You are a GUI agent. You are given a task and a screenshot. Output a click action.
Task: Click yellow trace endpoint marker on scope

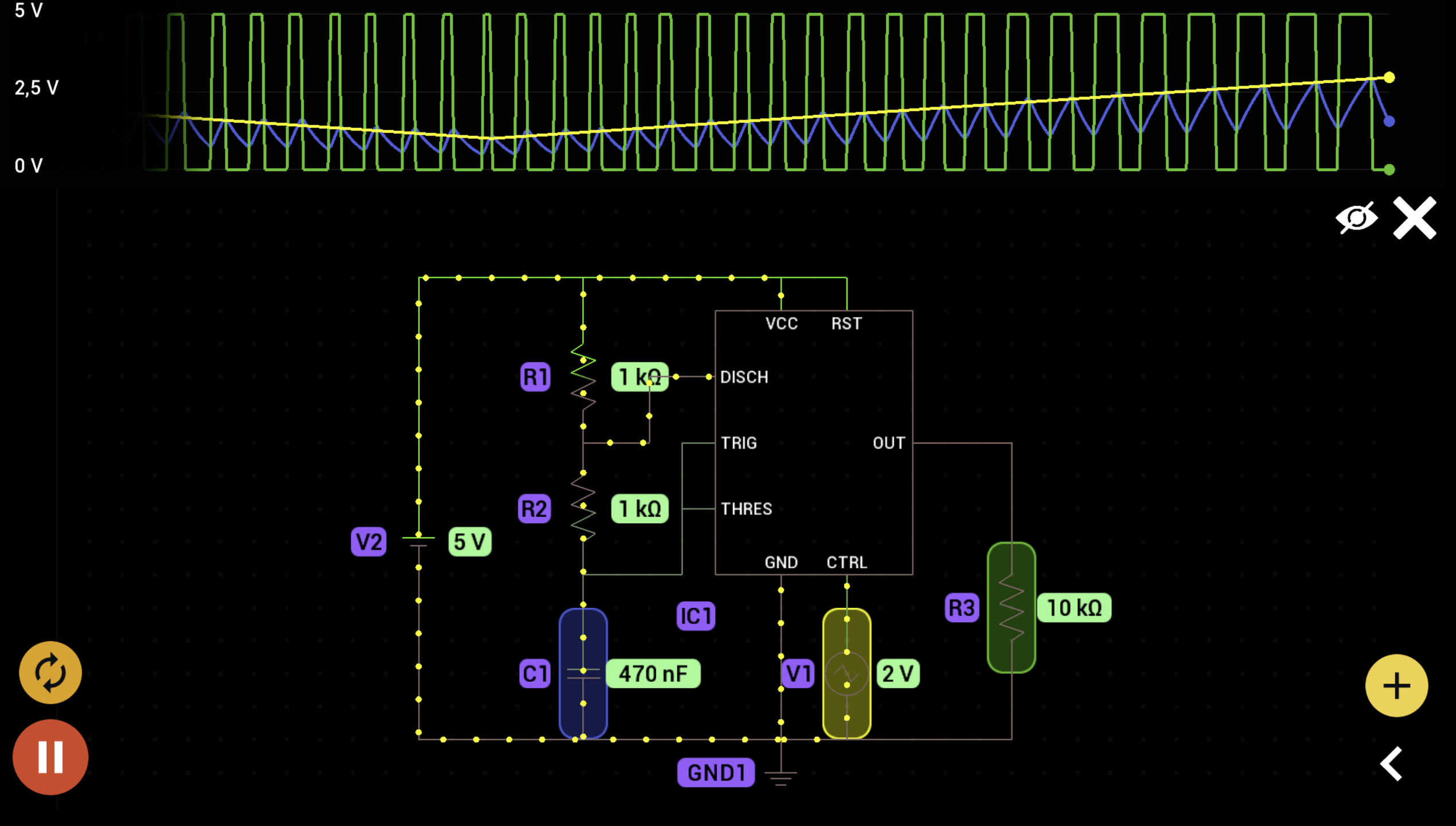(x=1389, y=77)
